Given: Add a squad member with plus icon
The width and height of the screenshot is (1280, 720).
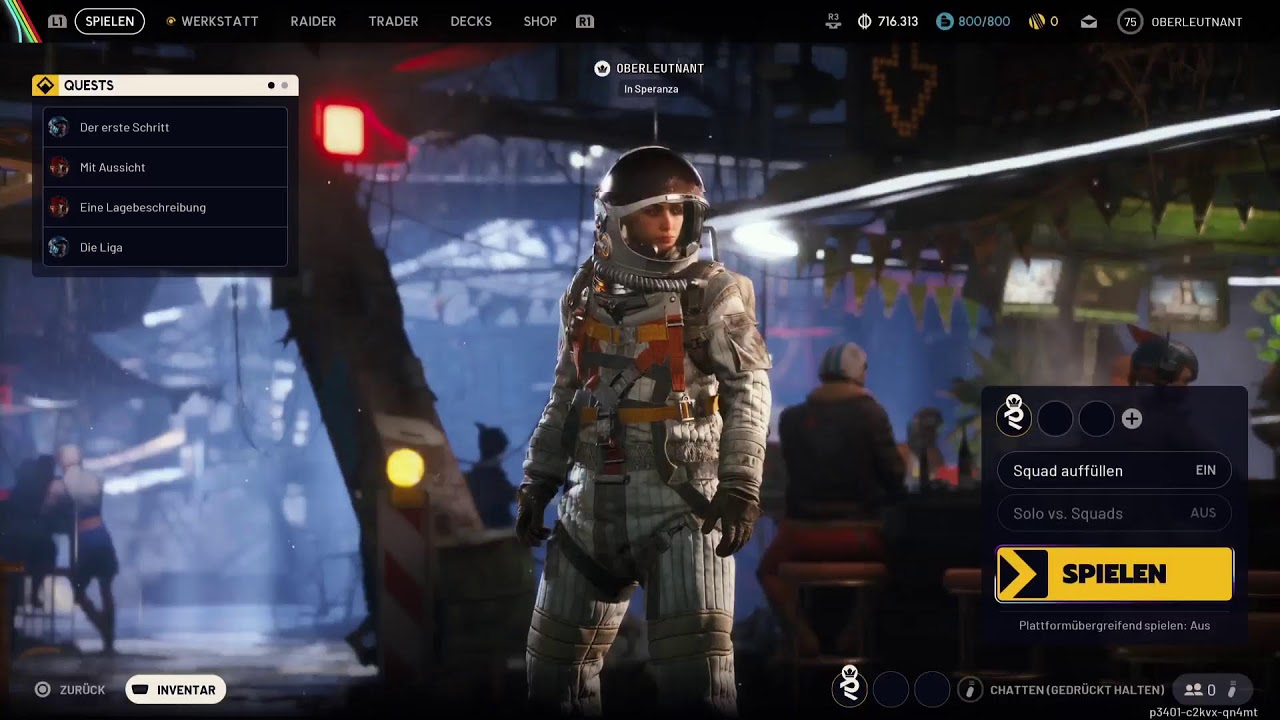Looking at the screenshot, I should pyautogui.click(x=1132, y=419).
